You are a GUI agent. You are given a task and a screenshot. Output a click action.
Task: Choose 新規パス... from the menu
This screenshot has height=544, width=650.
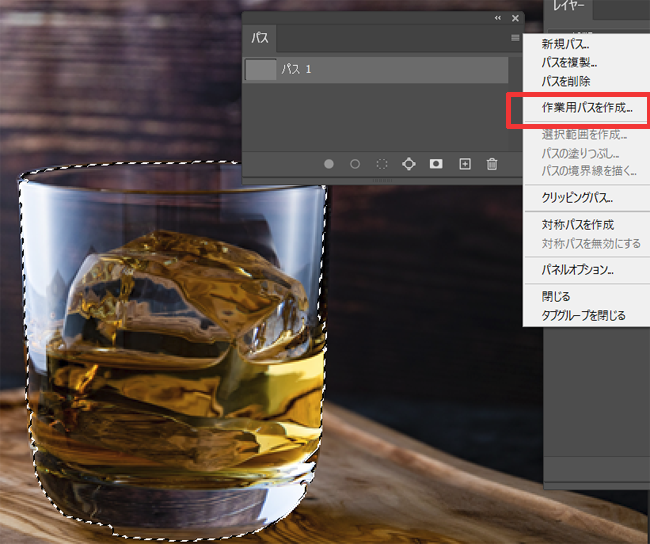click(x=565, y=44)
